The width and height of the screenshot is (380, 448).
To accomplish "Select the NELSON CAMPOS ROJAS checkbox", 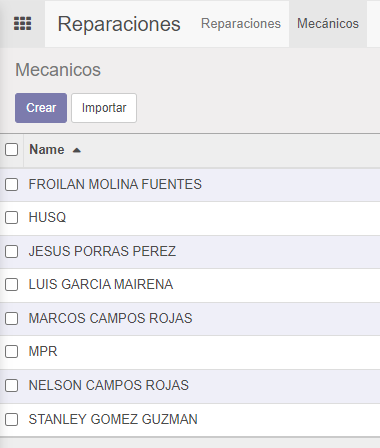I will [x=12, y=385].
